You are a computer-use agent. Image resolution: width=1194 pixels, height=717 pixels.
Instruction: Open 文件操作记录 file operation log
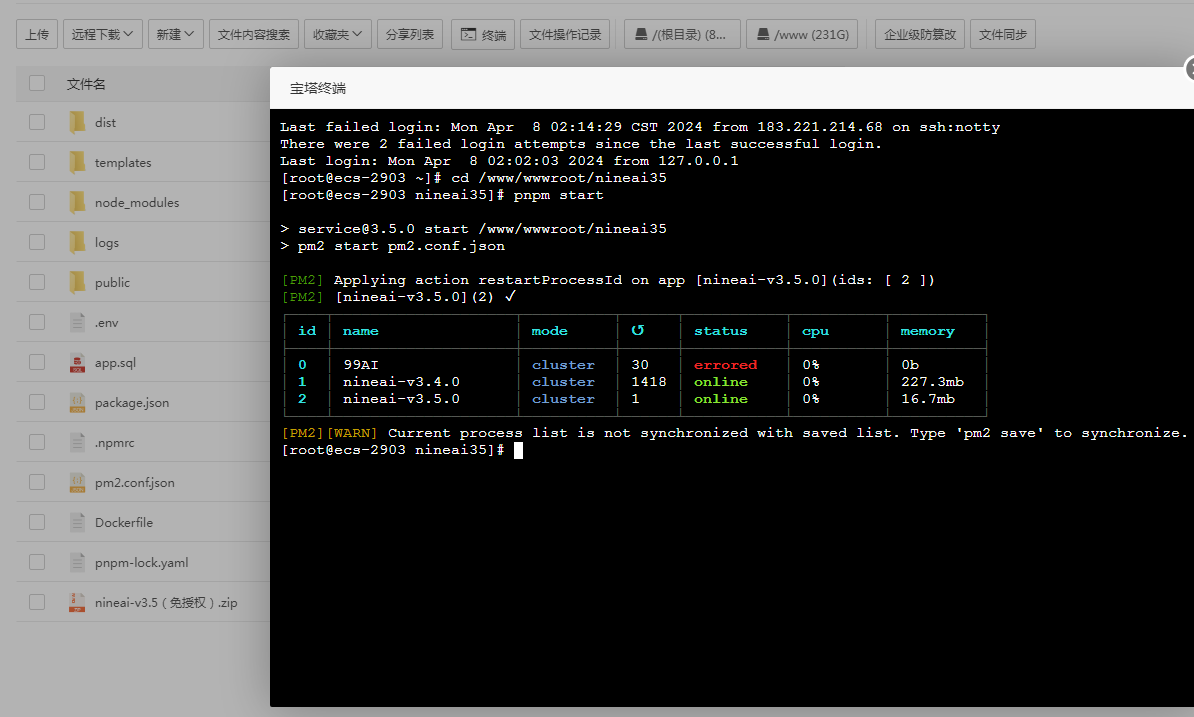[x=565, y=34]
